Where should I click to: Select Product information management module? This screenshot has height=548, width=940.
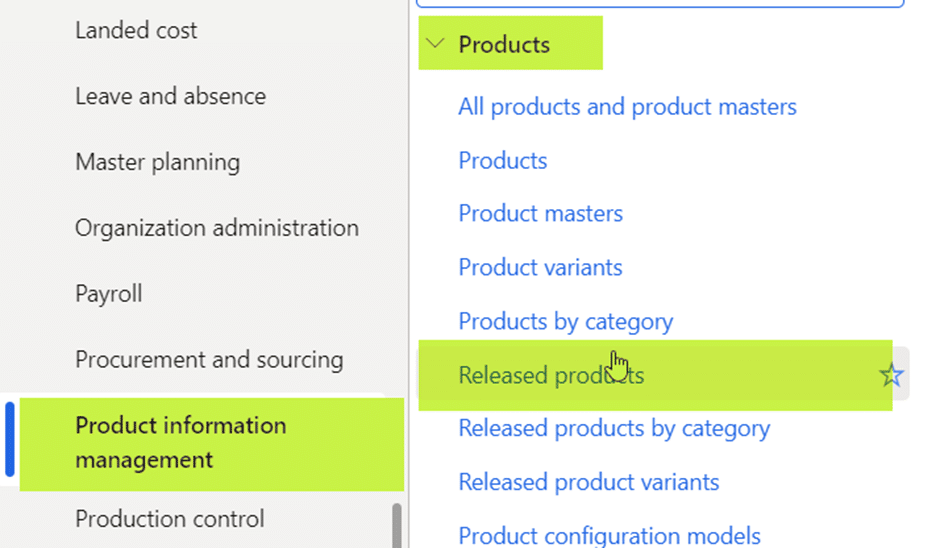[212, 444]
